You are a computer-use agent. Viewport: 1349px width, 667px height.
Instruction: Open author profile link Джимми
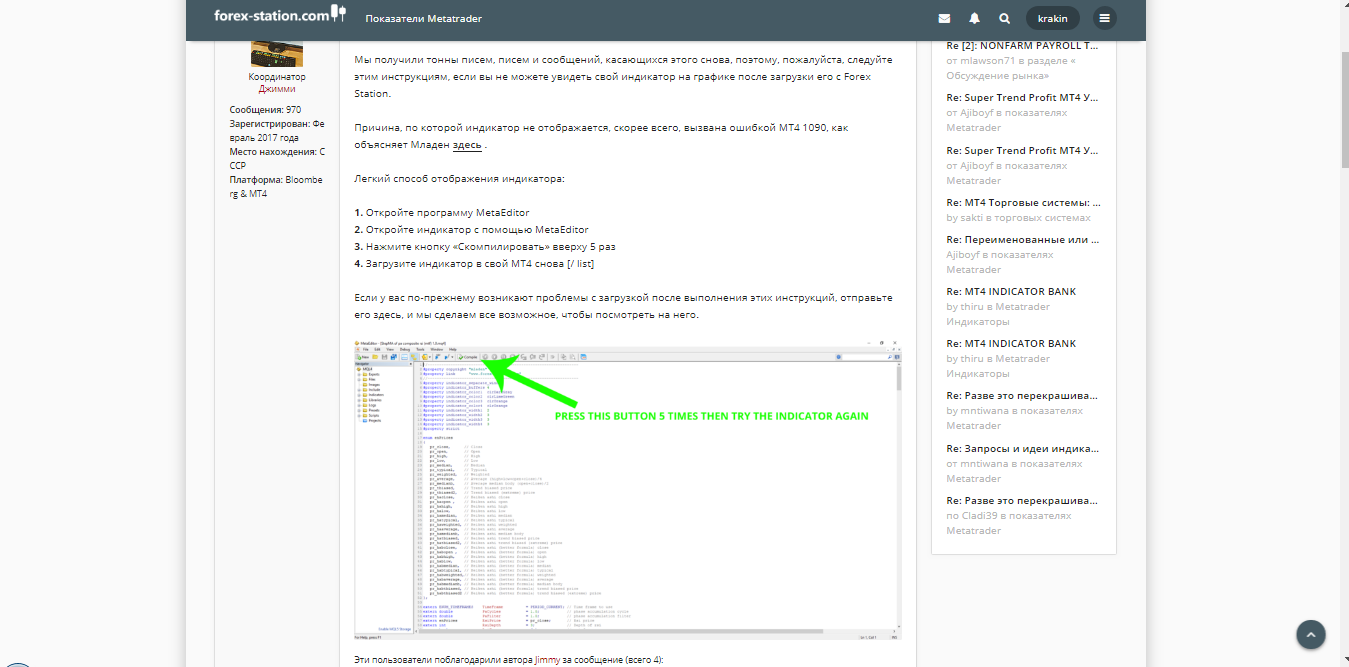click(x=277, y=89)
